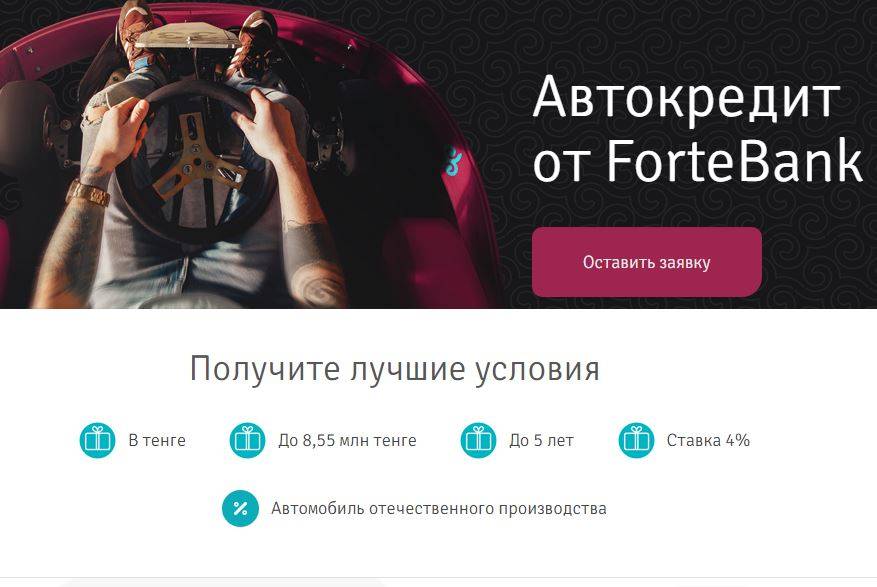Click the "Автокредит" title word
This screenshot has width=877, height=587.
687,98
